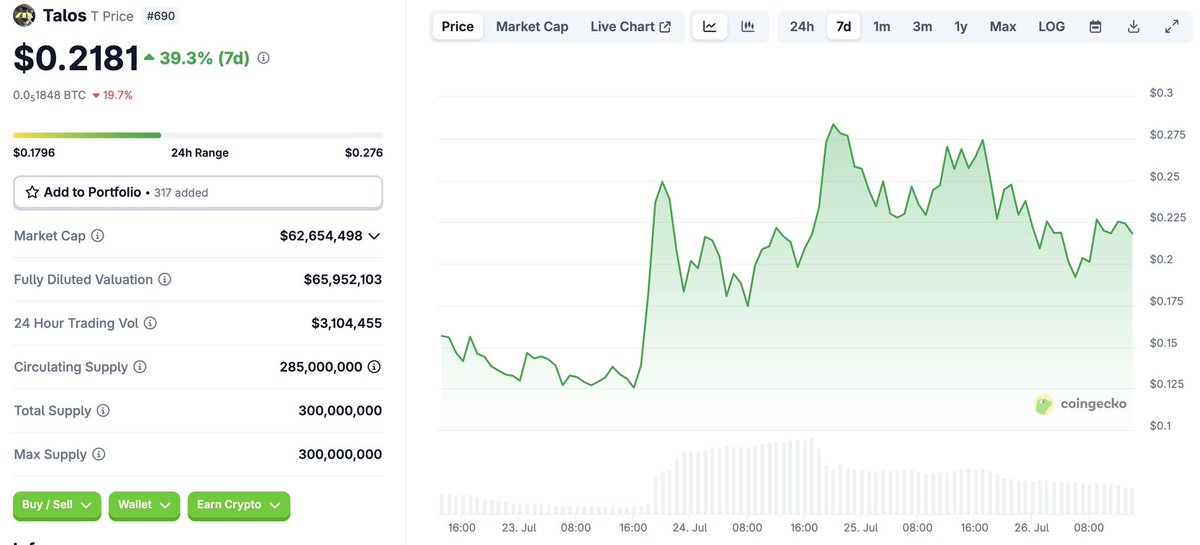Click the star icon in Add to Portfolio
Screen dimensions: 1200x545
tap(32, 192)
